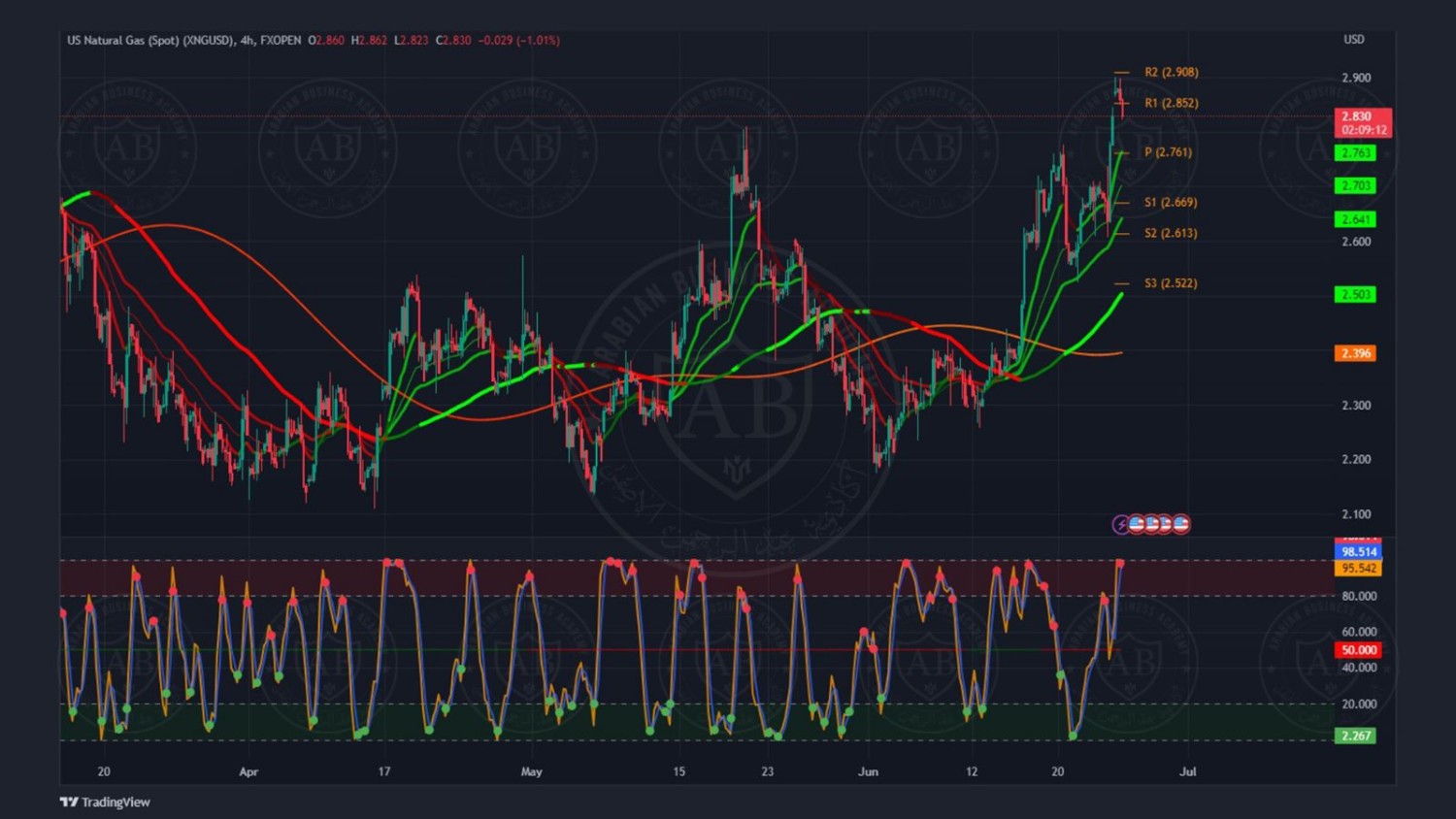This screenshot has height=819, width=1456.
Task: Select the orange 2.396 price label
Action: click(1355, 353)
